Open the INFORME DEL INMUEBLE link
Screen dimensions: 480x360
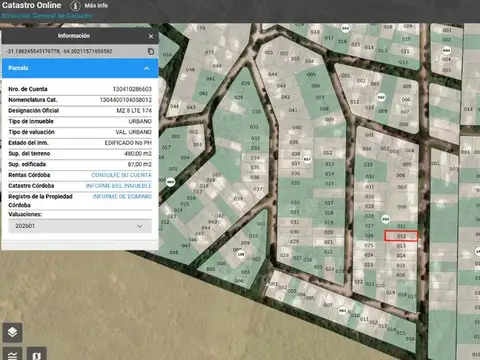119,186
